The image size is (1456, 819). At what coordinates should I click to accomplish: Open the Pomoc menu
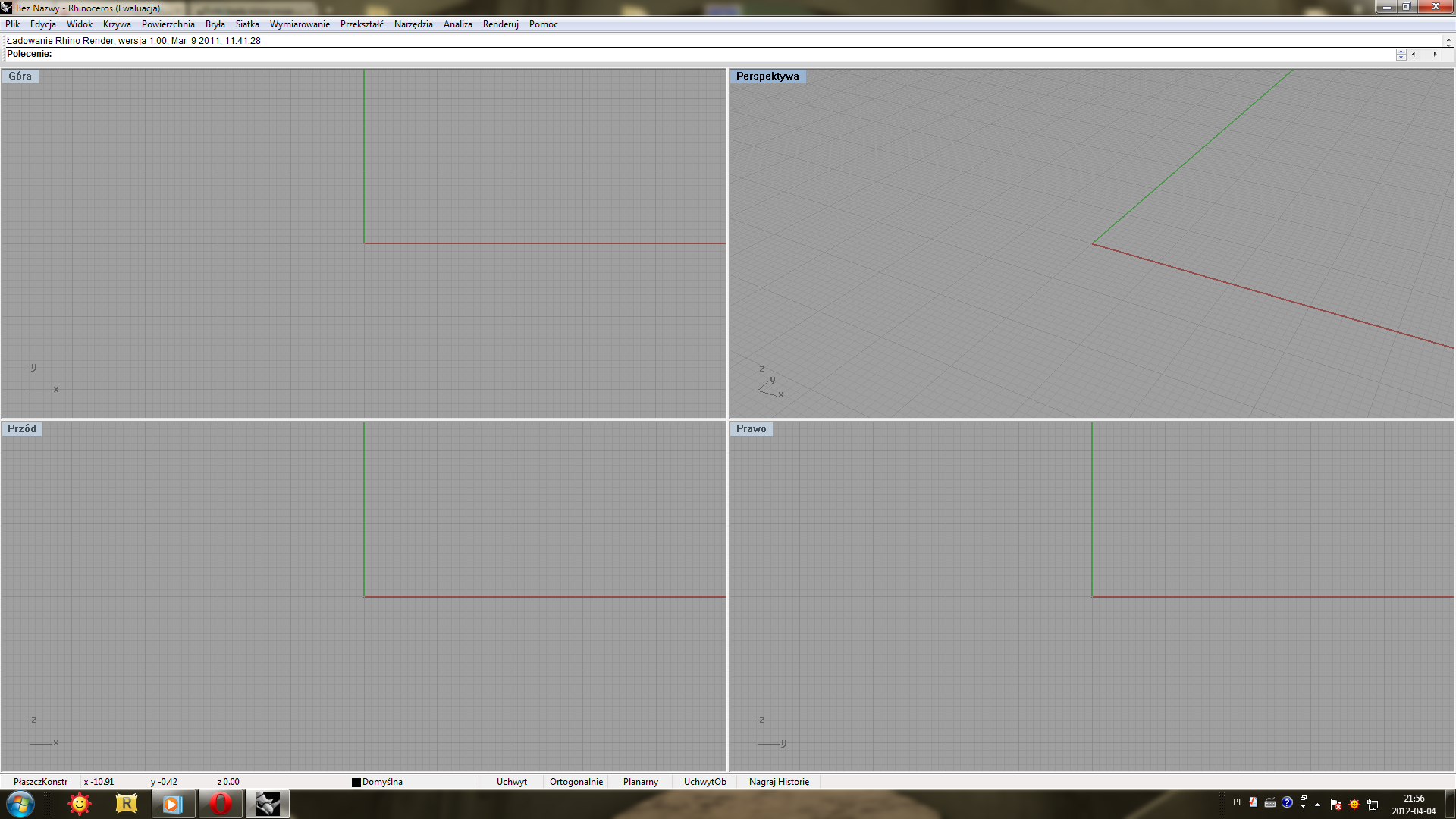coord(544,24)
